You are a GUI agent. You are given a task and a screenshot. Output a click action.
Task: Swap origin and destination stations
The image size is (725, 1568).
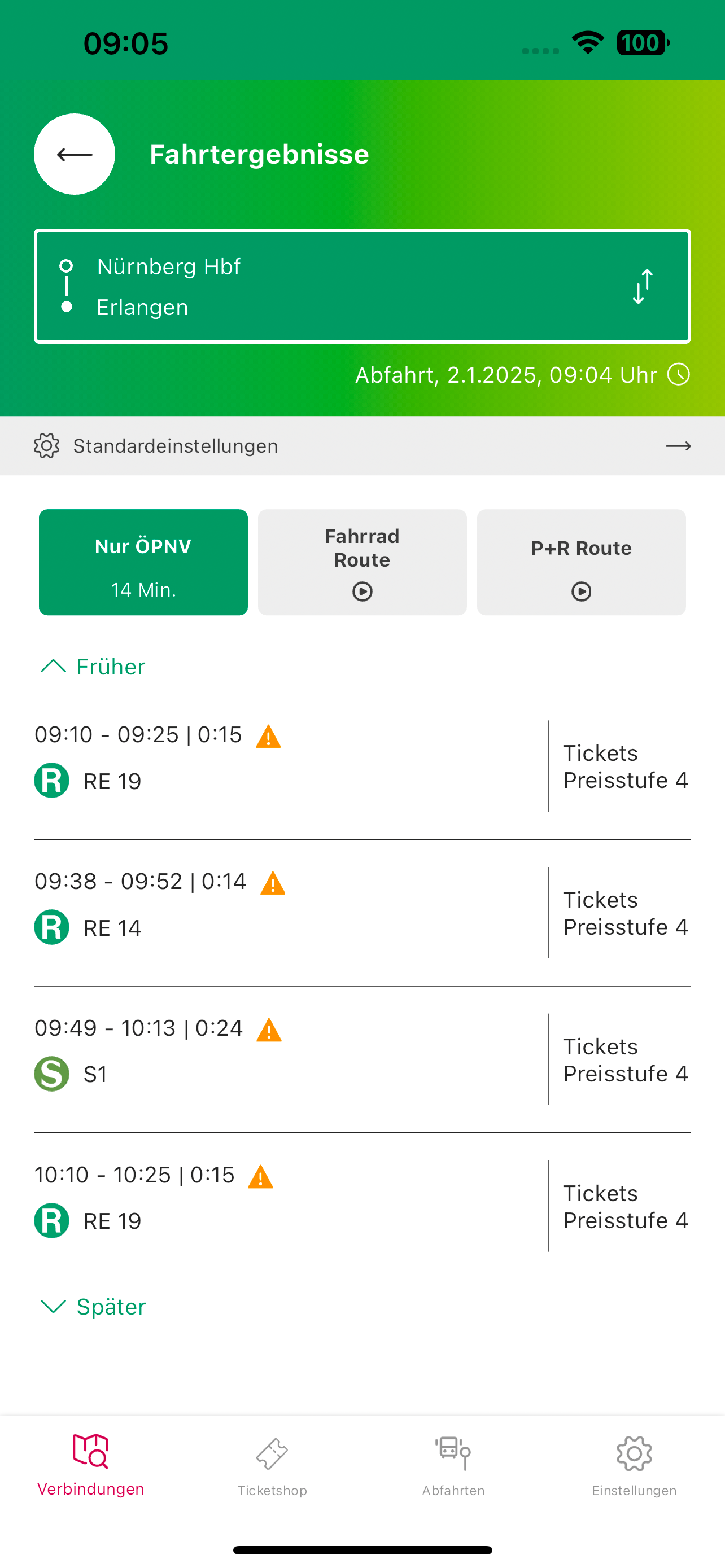pos(642,286)
